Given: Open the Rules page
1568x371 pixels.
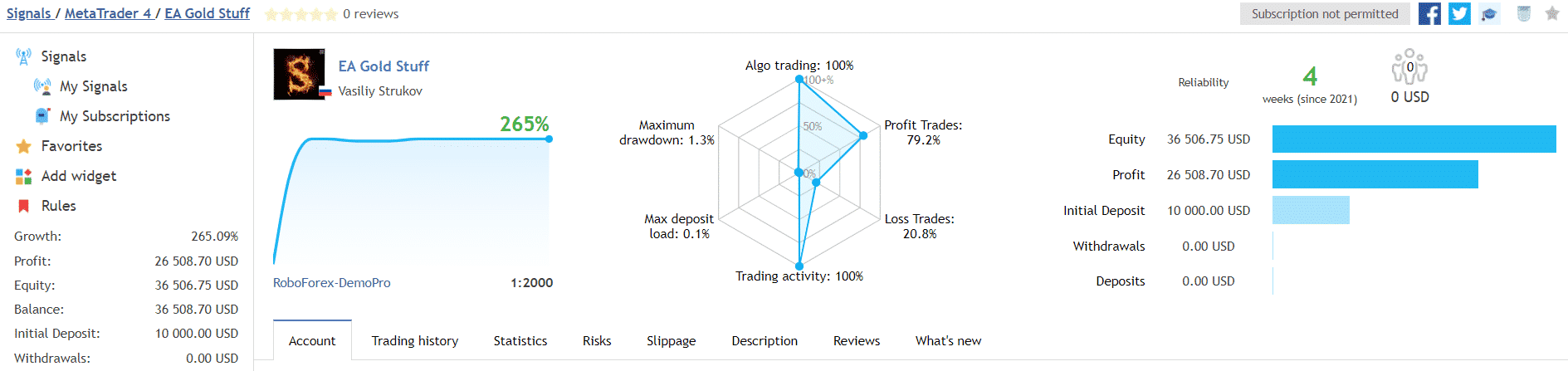Looking at the screenshot, I should click(58, 206).
